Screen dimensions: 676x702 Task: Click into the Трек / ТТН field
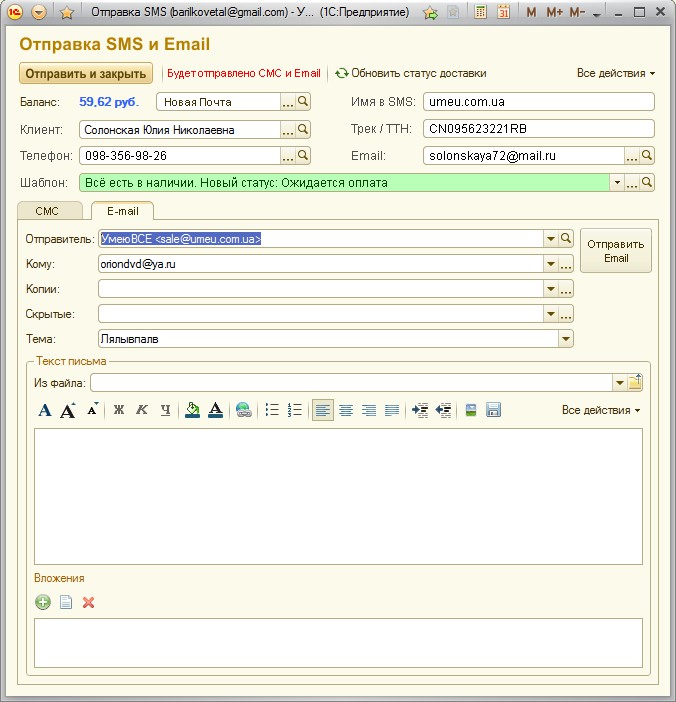(538, 128)
